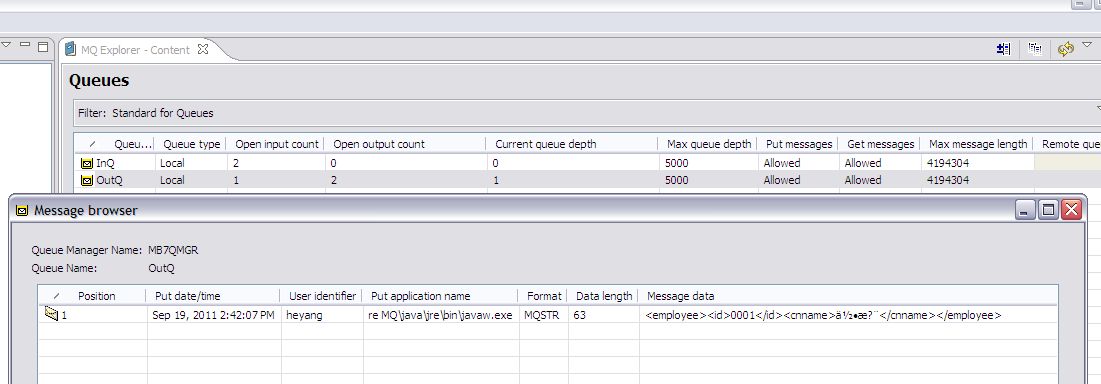Viewport: 1101px width, 384px height.
Task: Click the Max queue depth column header
Action: click(x=708, y=144)
